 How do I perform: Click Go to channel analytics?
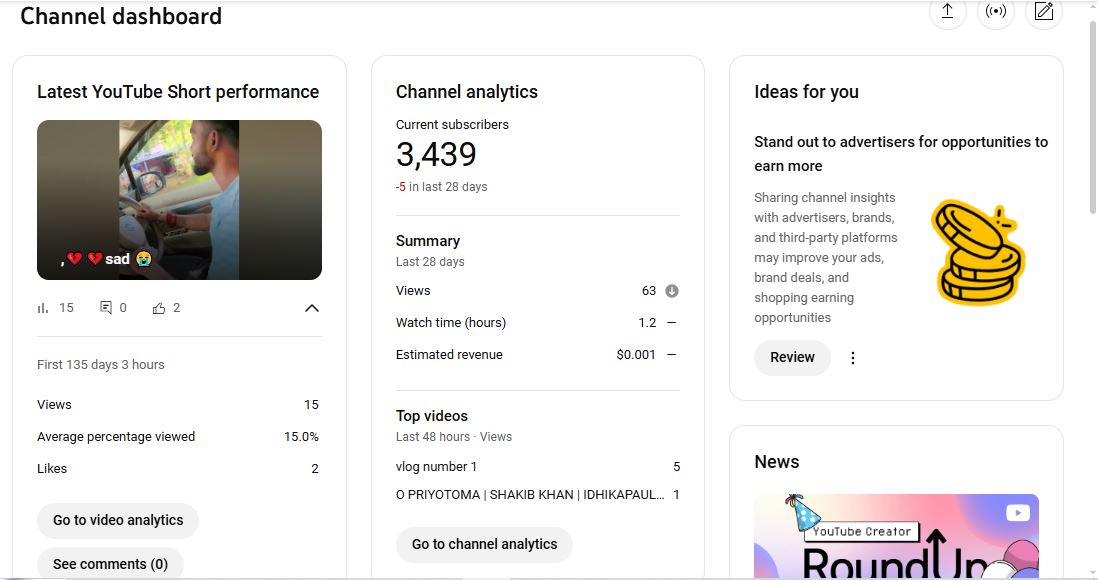tap(484, 544)
